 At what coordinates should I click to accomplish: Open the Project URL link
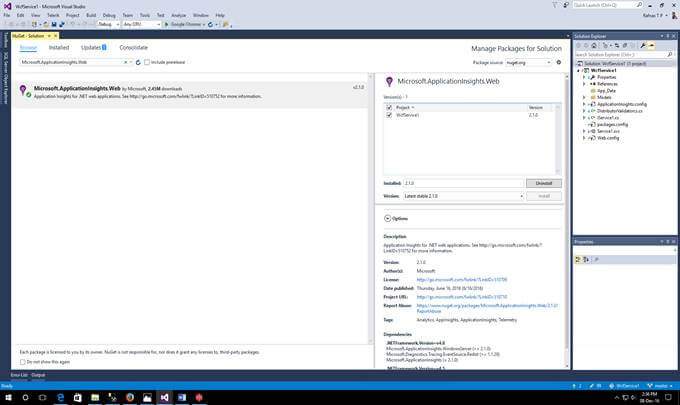click(462, 297)
